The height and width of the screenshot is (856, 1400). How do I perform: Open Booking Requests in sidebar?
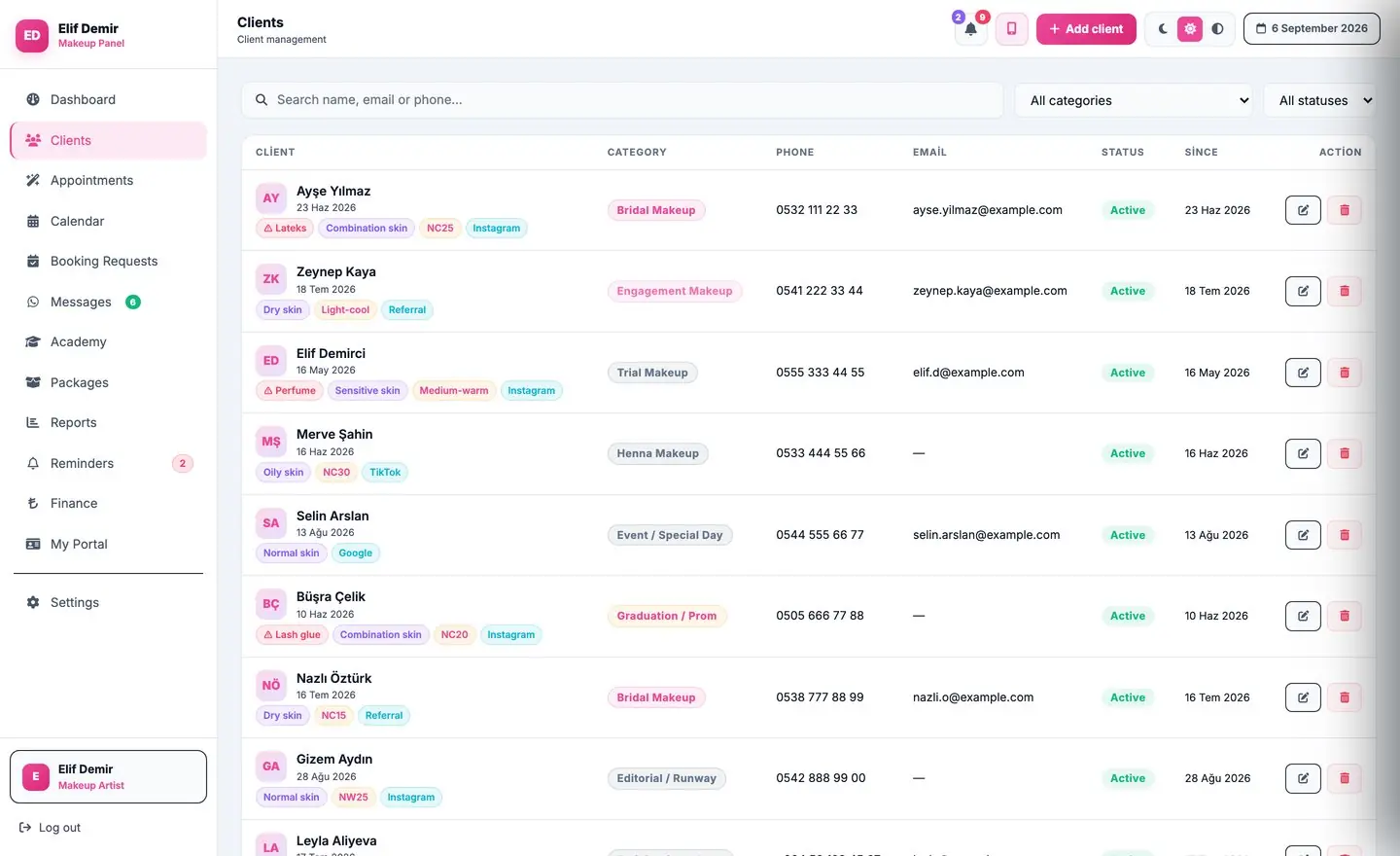(x=108, y=261)
